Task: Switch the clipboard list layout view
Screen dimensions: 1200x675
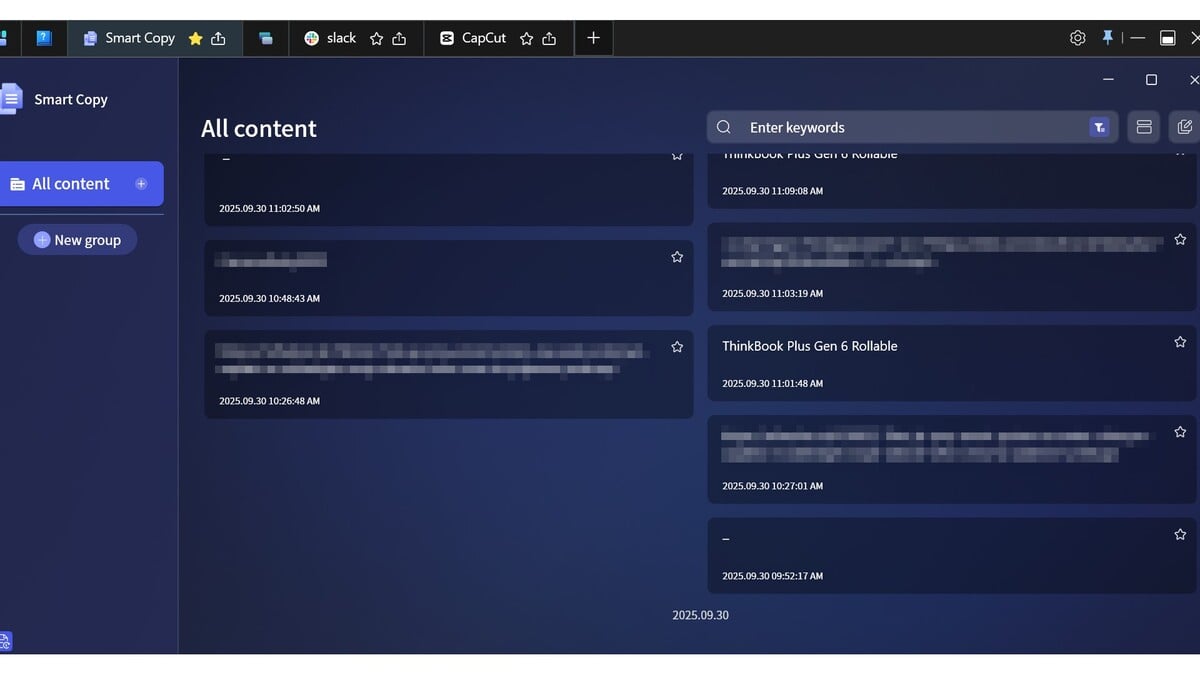Action: click(1144, 127)
